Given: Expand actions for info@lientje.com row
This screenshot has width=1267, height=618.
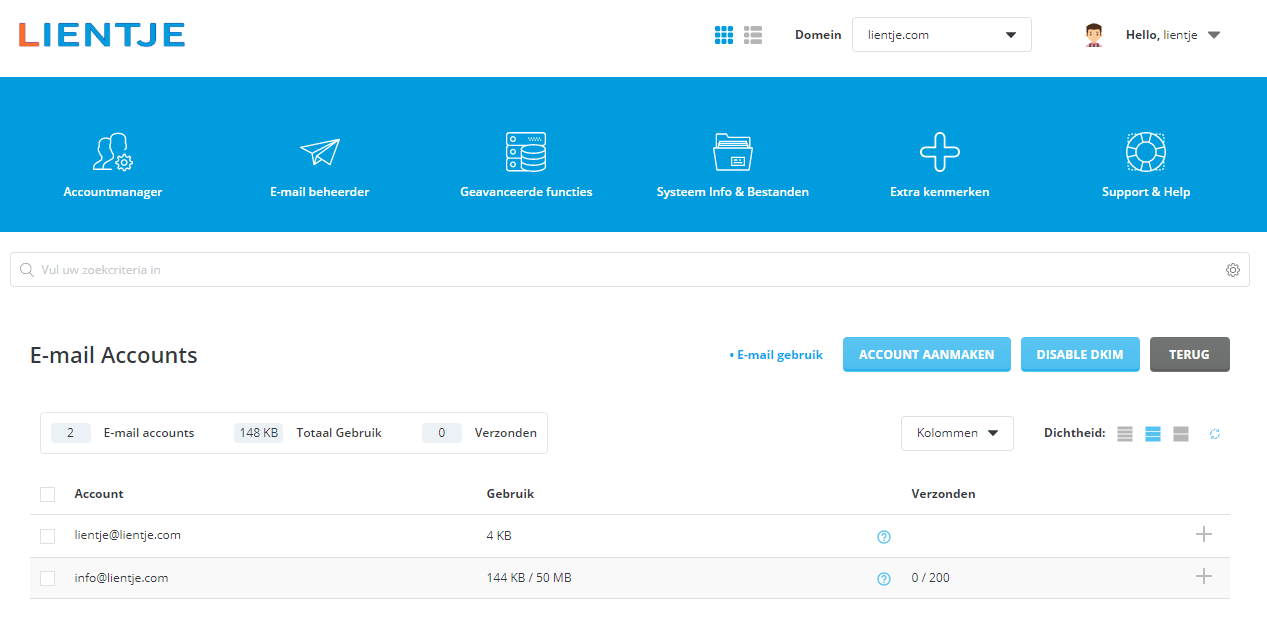Looking at the screenshot, I should coord(1204,576).
